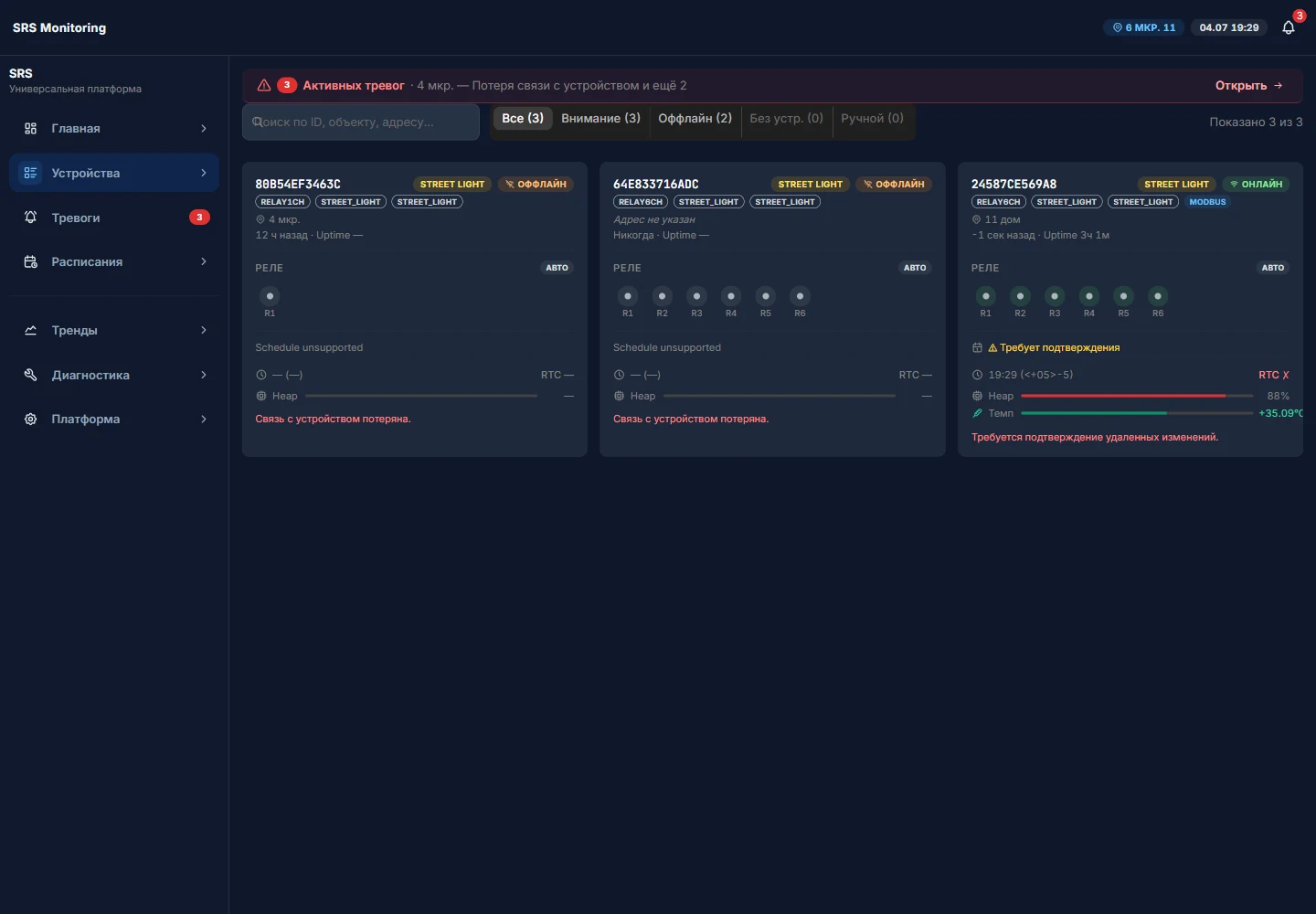
Task: Focus the device search input field
Action: (361, 122)
